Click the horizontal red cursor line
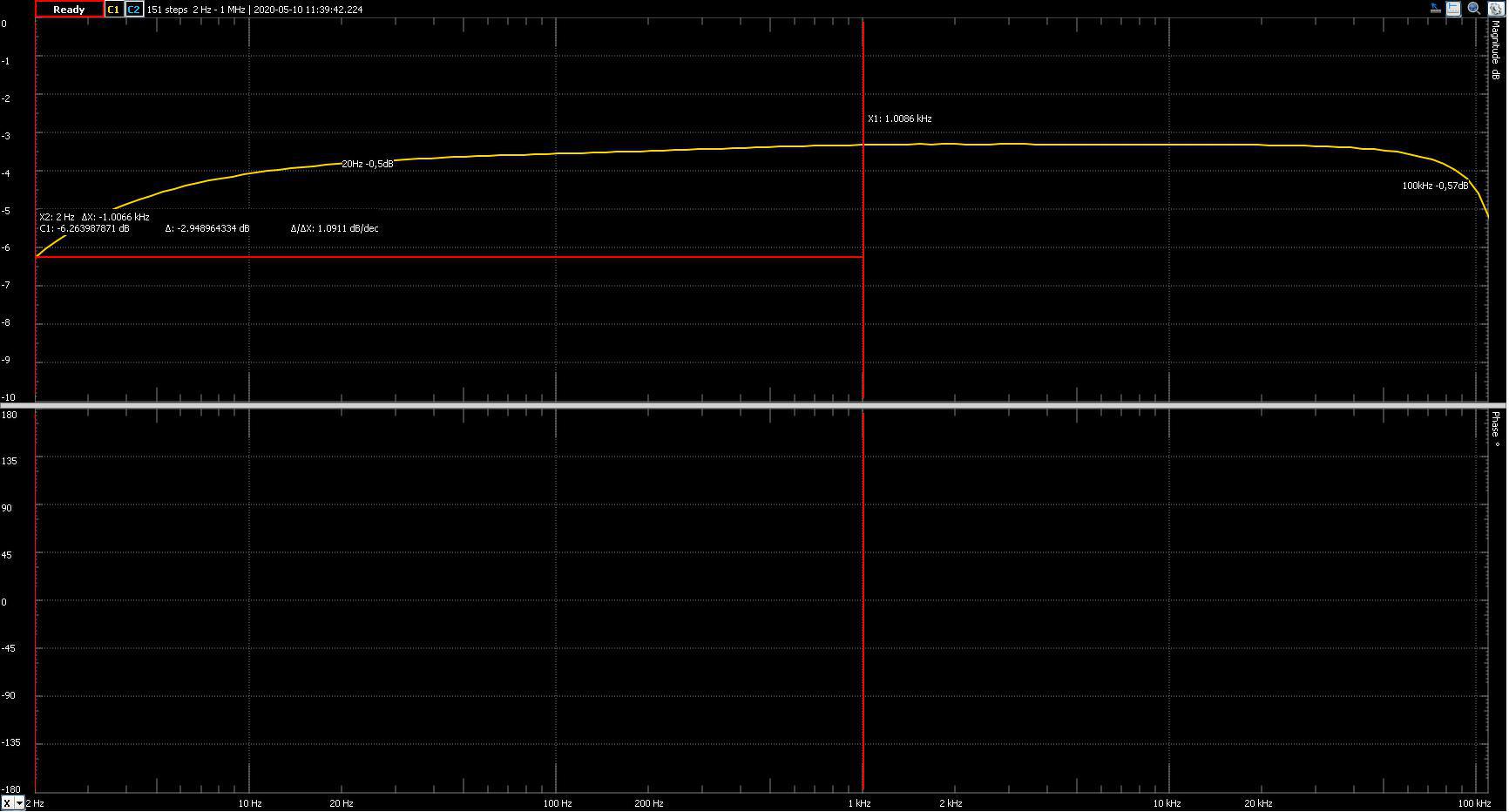The image size is (1509, 812). click(449, 257)
